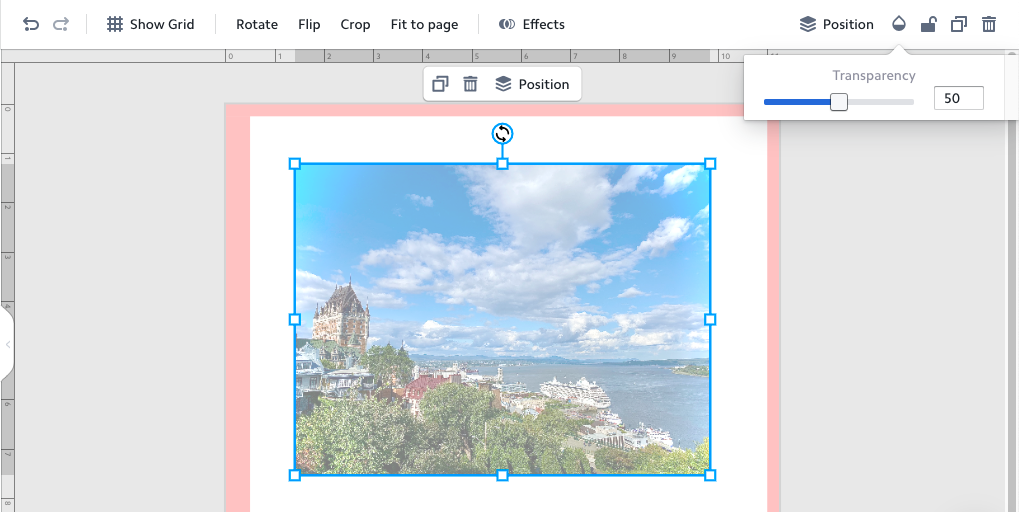Open the Rotate option
This screenshot has height=512, width=1019.
tap(257, 25)
